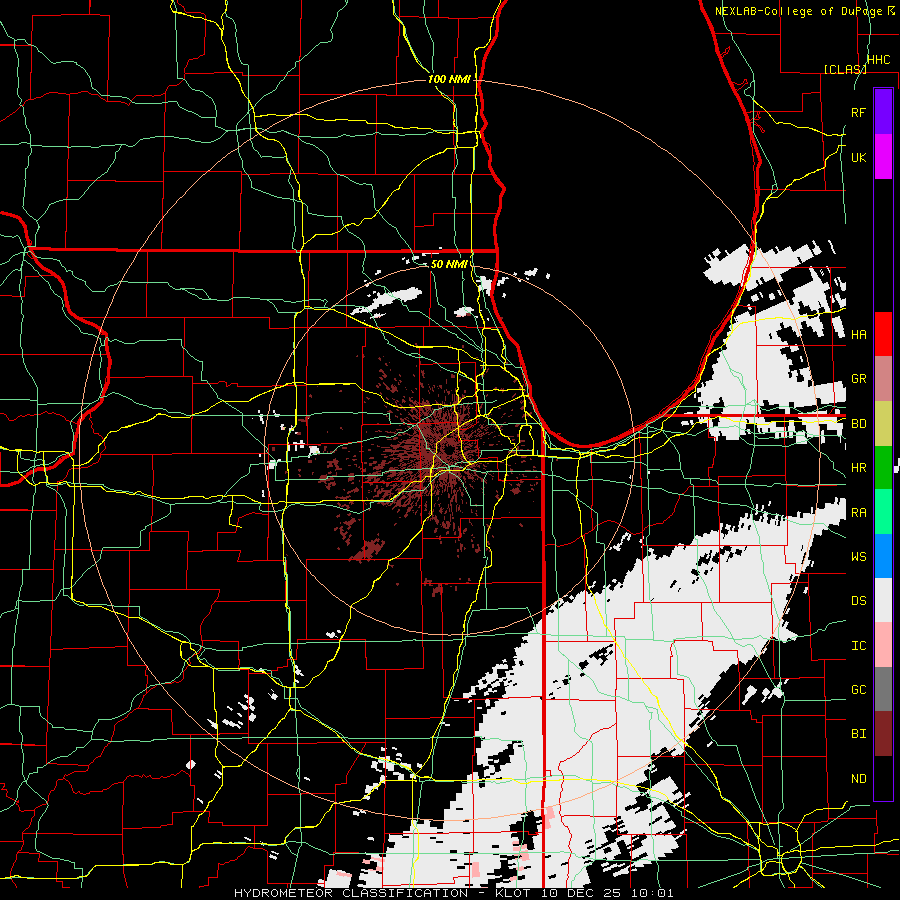Click the "[CLAS]" legend heading

click(845, 69)
